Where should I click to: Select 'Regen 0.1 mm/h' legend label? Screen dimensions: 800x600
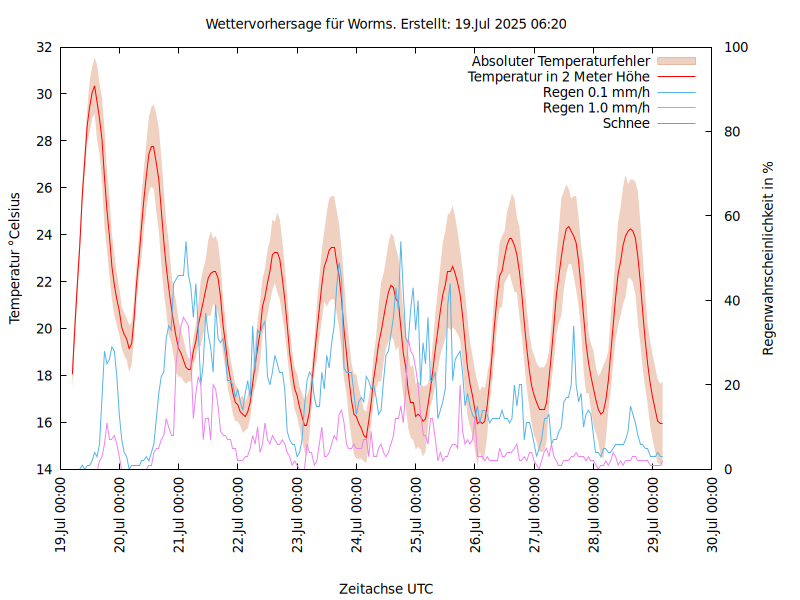tap(596, 92)
